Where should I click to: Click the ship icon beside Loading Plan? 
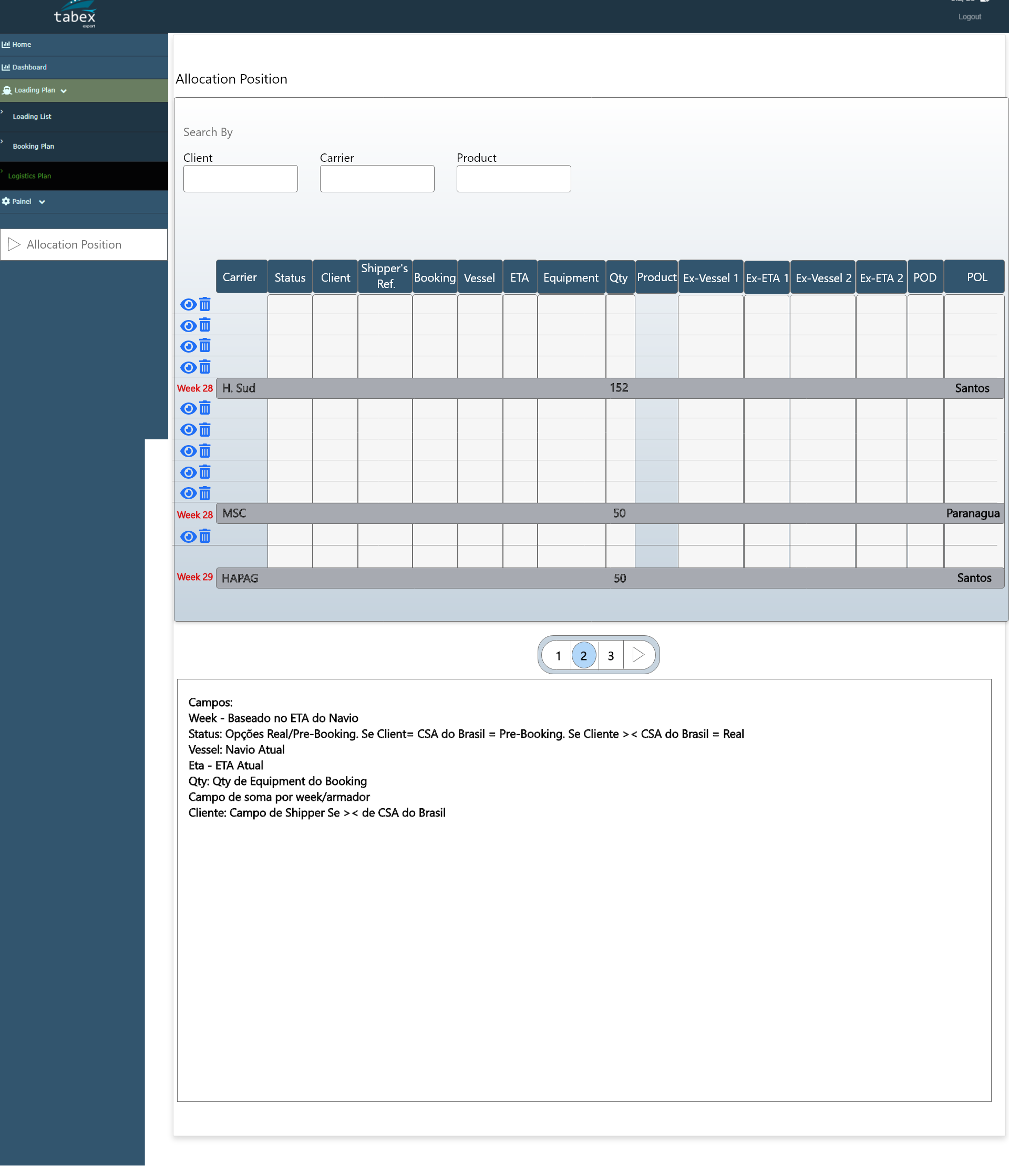[x=7, y=90]
